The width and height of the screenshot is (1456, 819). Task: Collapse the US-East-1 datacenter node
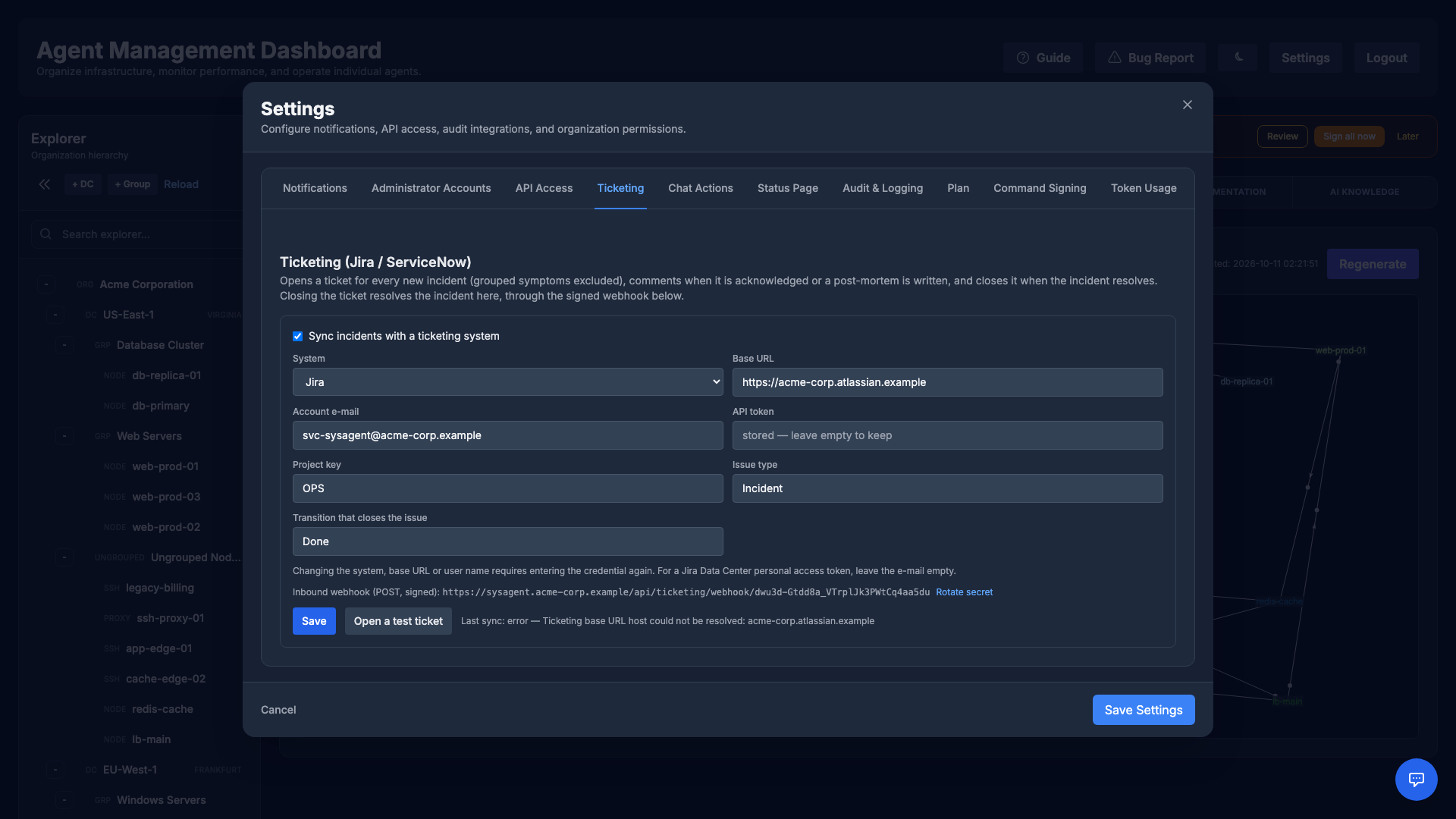point(55,315)
